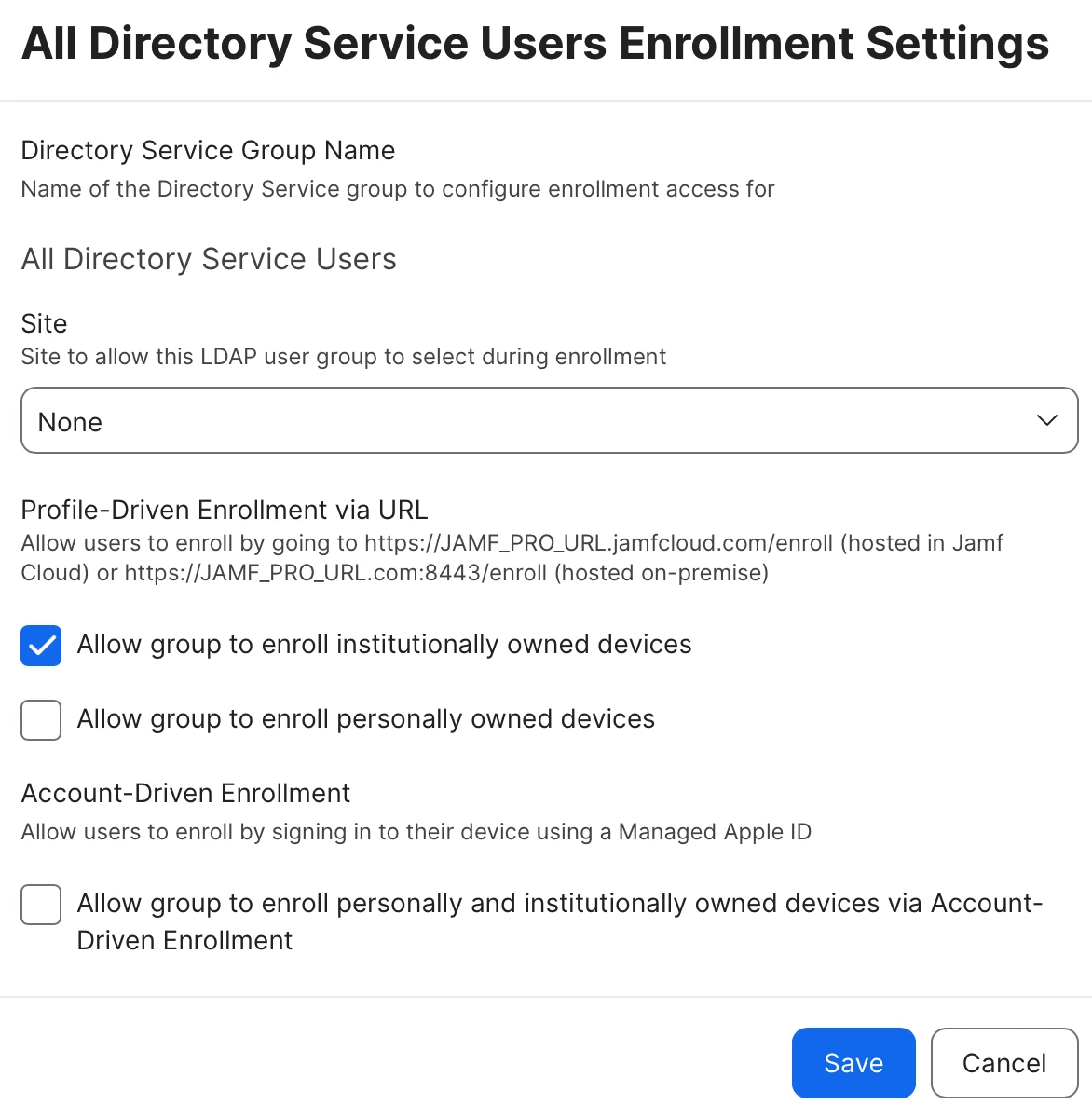Click 'Name of the Directory Service group' description
The width and height of the screenshot is (1092, 1118).
[398, 189]
